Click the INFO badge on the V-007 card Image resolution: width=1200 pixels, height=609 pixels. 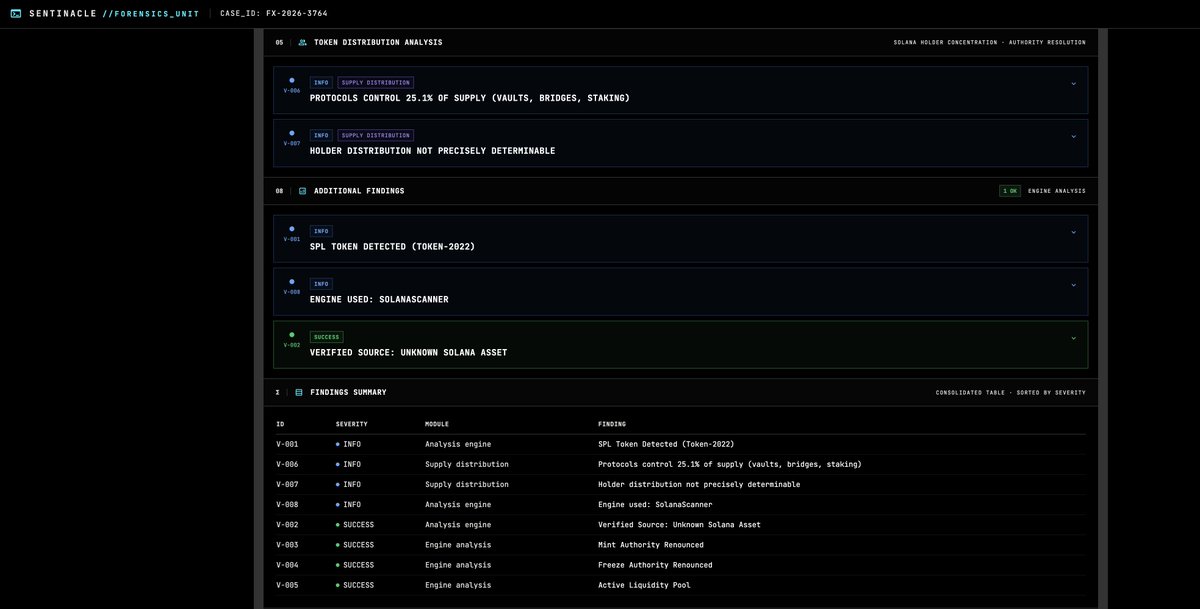tap(321, 135)
